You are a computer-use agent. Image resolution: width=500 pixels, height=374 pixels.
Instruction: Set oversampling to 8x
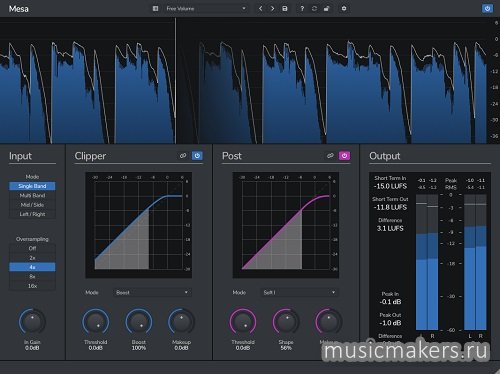[x=32, y=276]
